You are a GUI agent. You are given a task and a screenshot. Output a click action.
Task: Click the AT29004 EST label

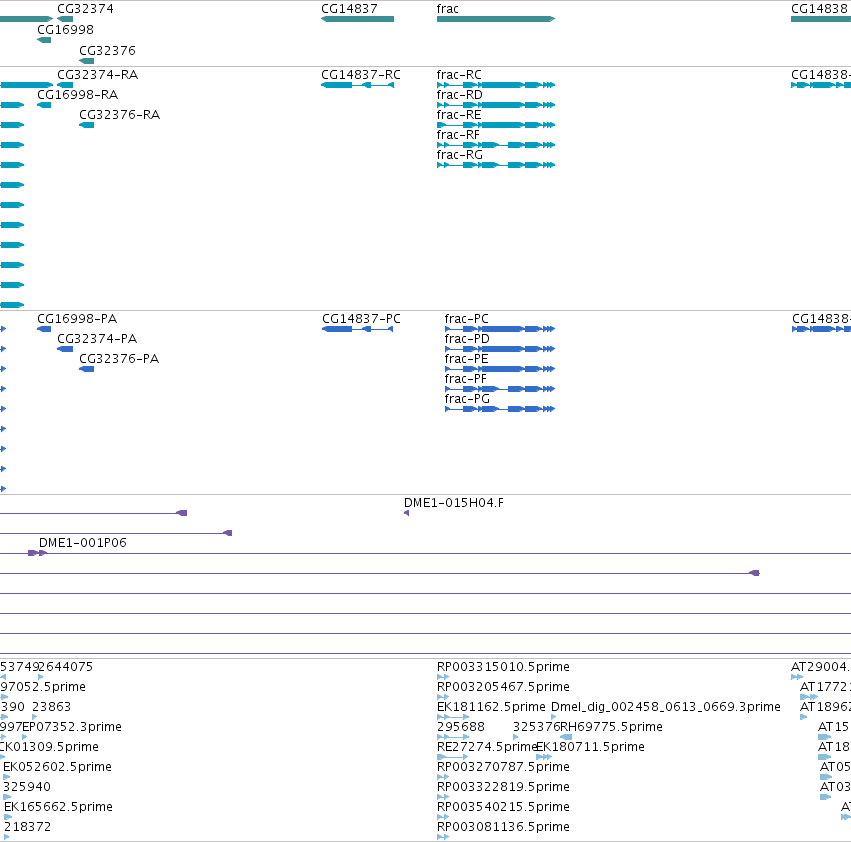pos(821,667)
